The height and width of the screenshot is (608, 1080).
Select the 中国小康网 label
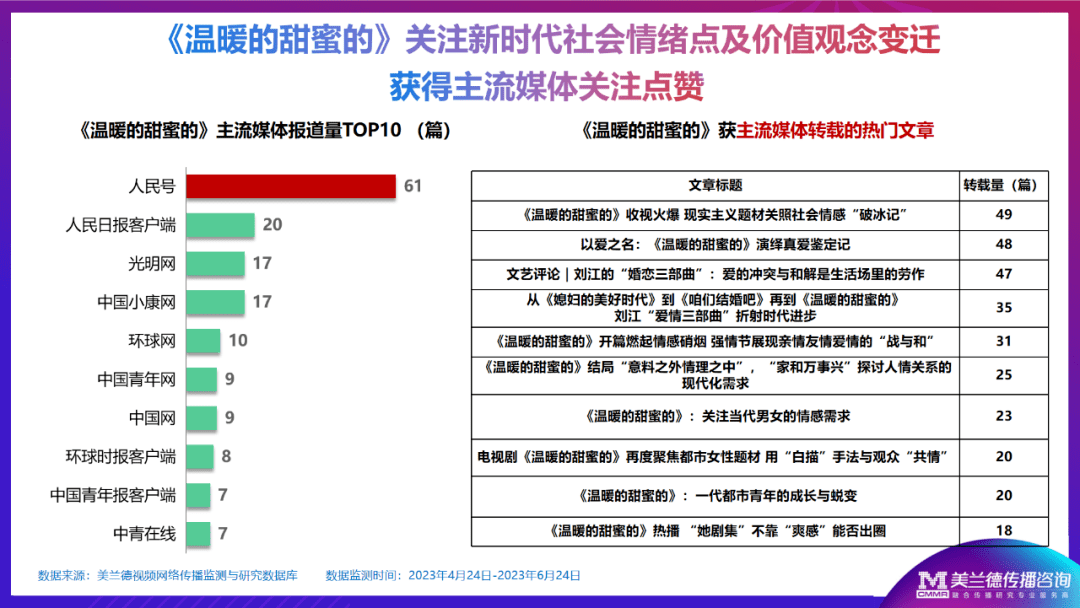click(x=136, y=302)
